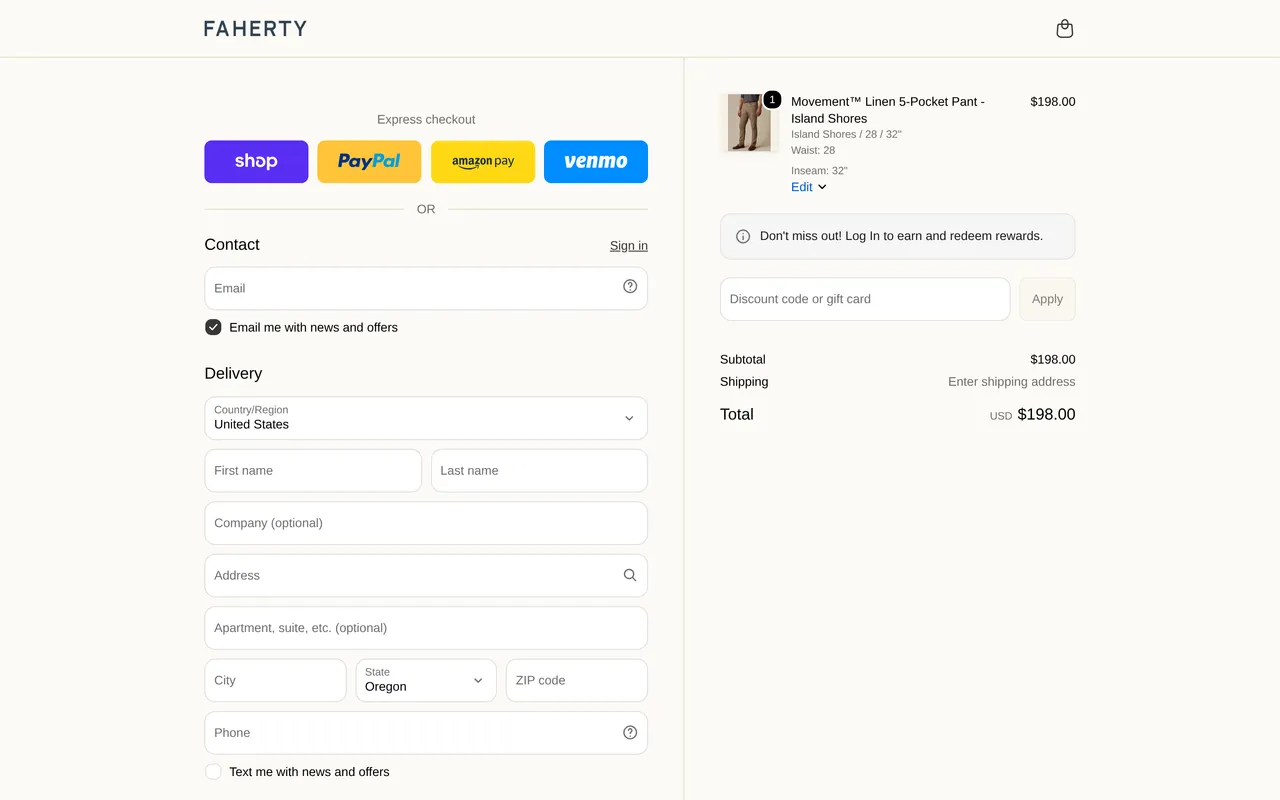
Task: Click the 'Enter shipping address' text
Action: [x=1012, y=382]
